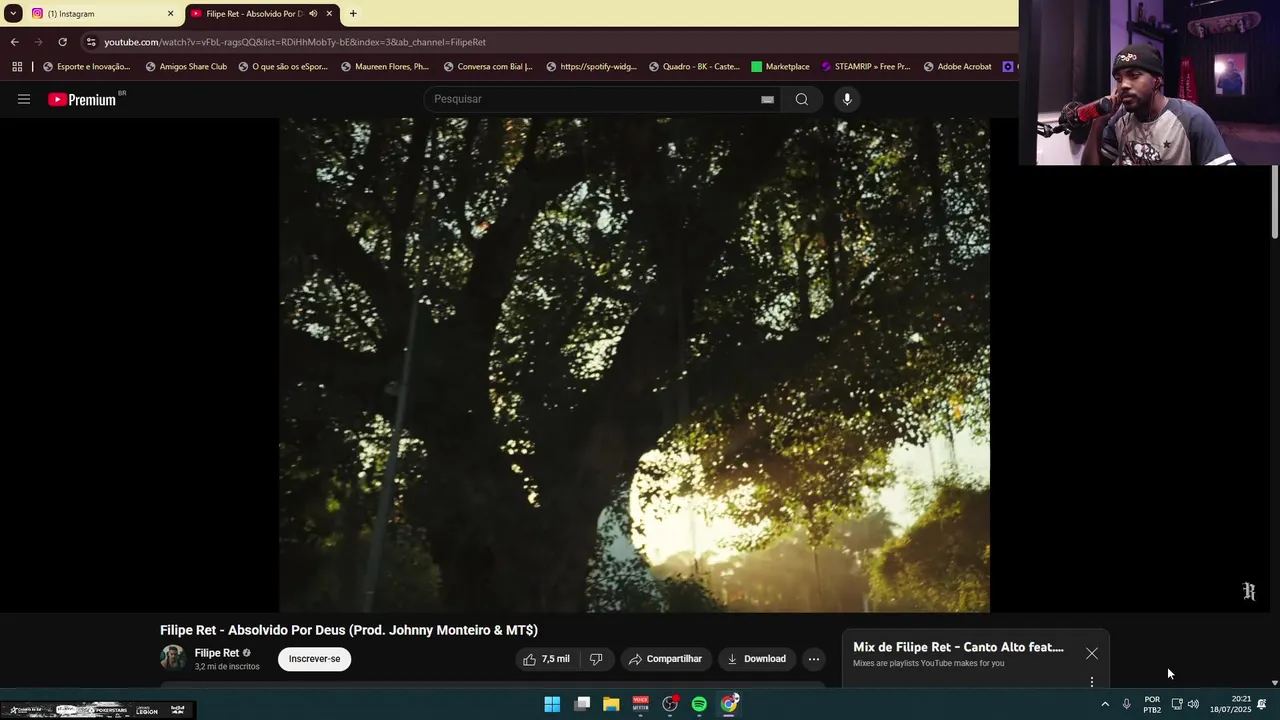
Task: Open clock showing 20:21 18/07/2025
Action: pyautogui.click(x=1231, y=705)
